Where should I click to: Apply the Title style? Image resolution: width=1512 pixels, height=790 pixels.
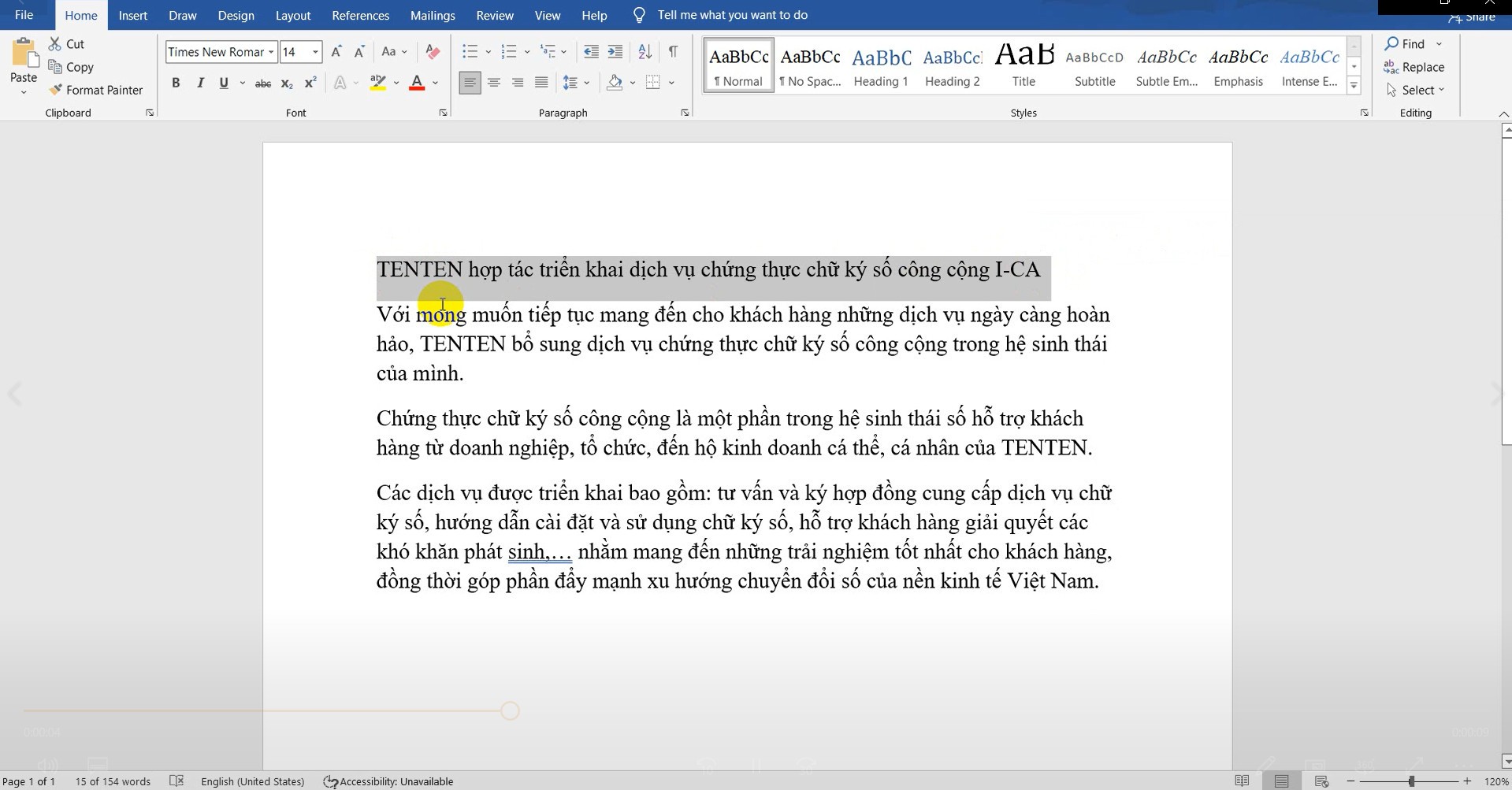tap(1023, 65)
